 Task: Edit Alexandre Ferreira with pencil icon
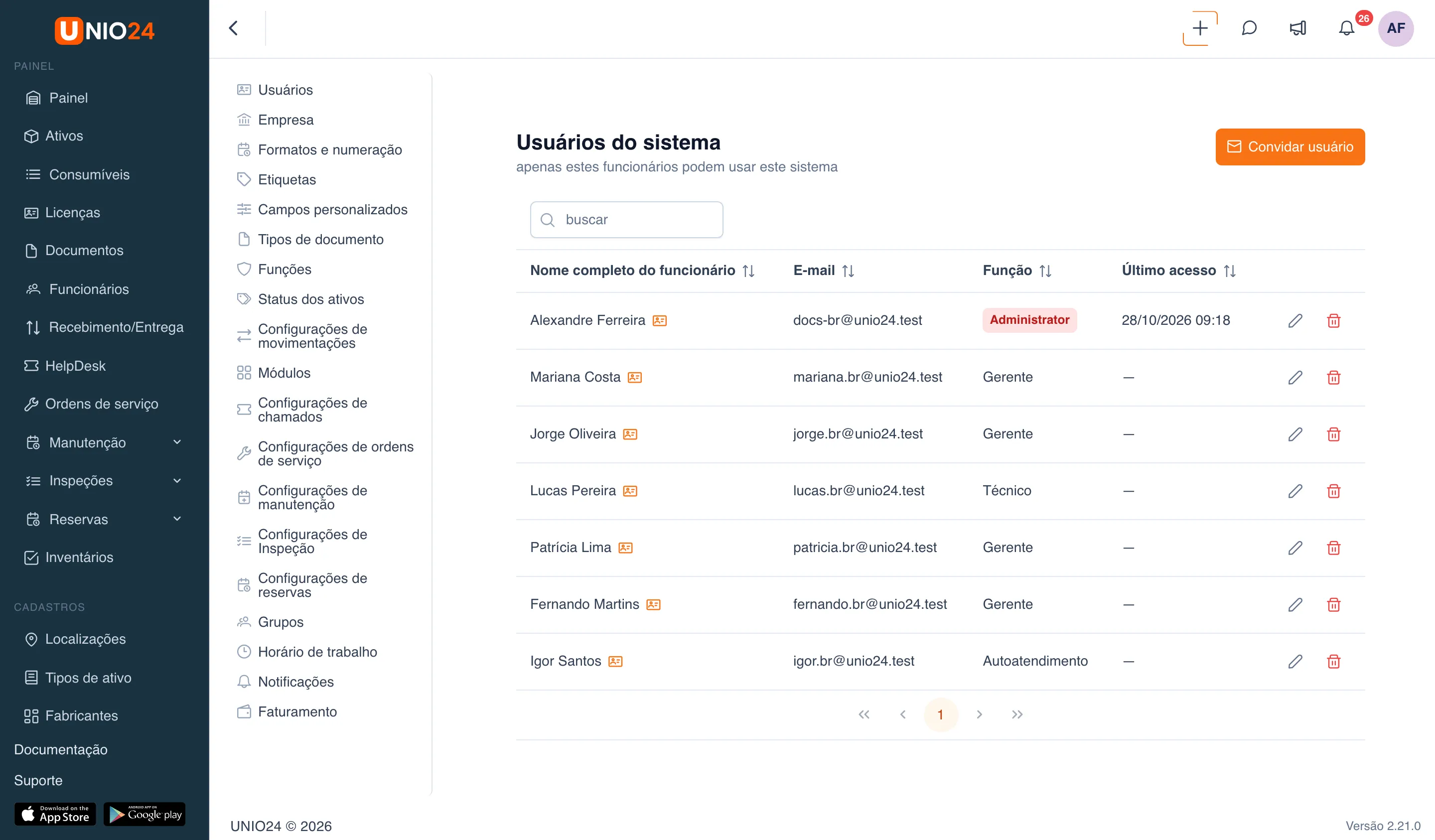pos(1295,321)
